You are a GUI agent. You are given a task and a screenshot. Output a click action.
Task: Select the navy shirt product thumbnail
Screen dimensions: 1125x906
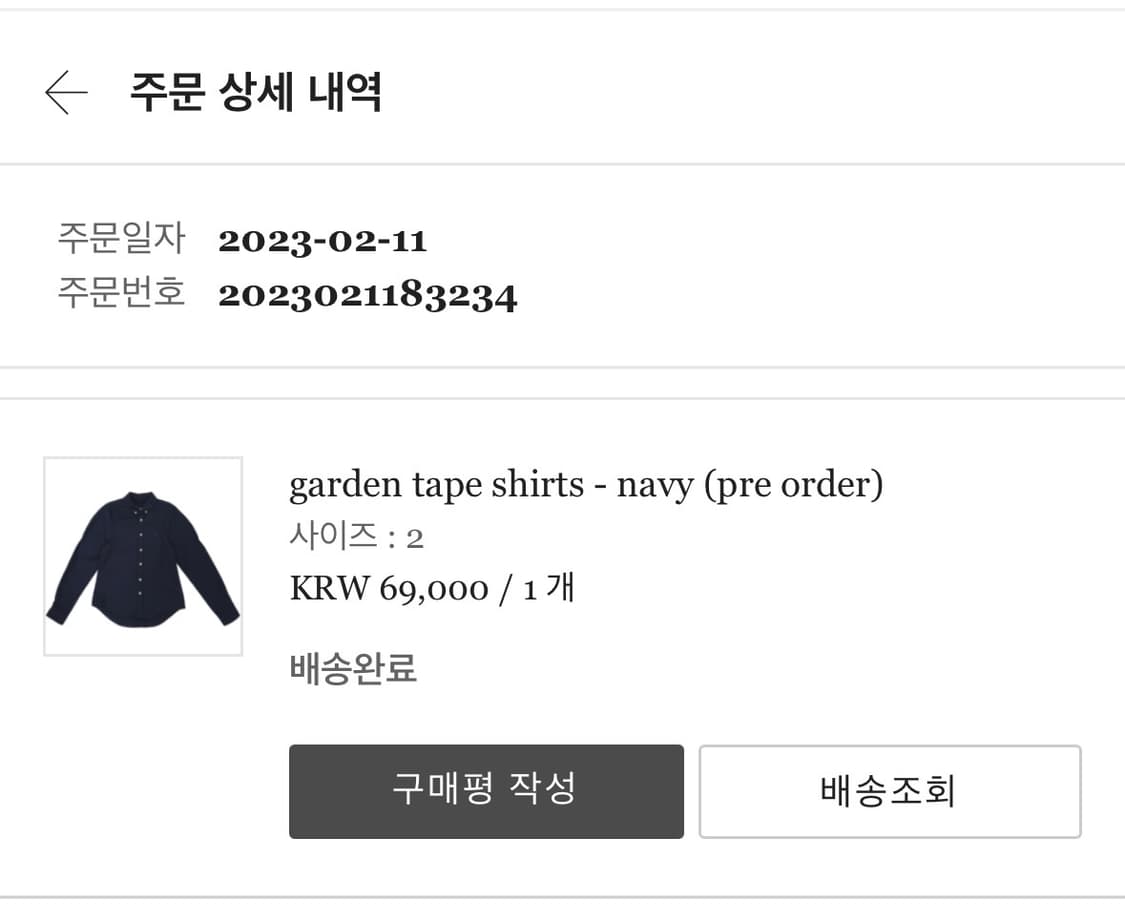[142, 556]
